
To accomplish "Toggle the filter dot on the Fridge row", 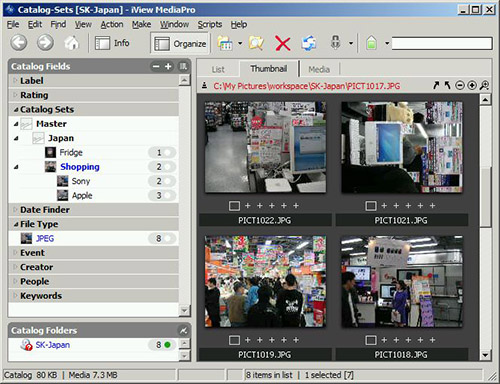I will click(x=168, y=152).
